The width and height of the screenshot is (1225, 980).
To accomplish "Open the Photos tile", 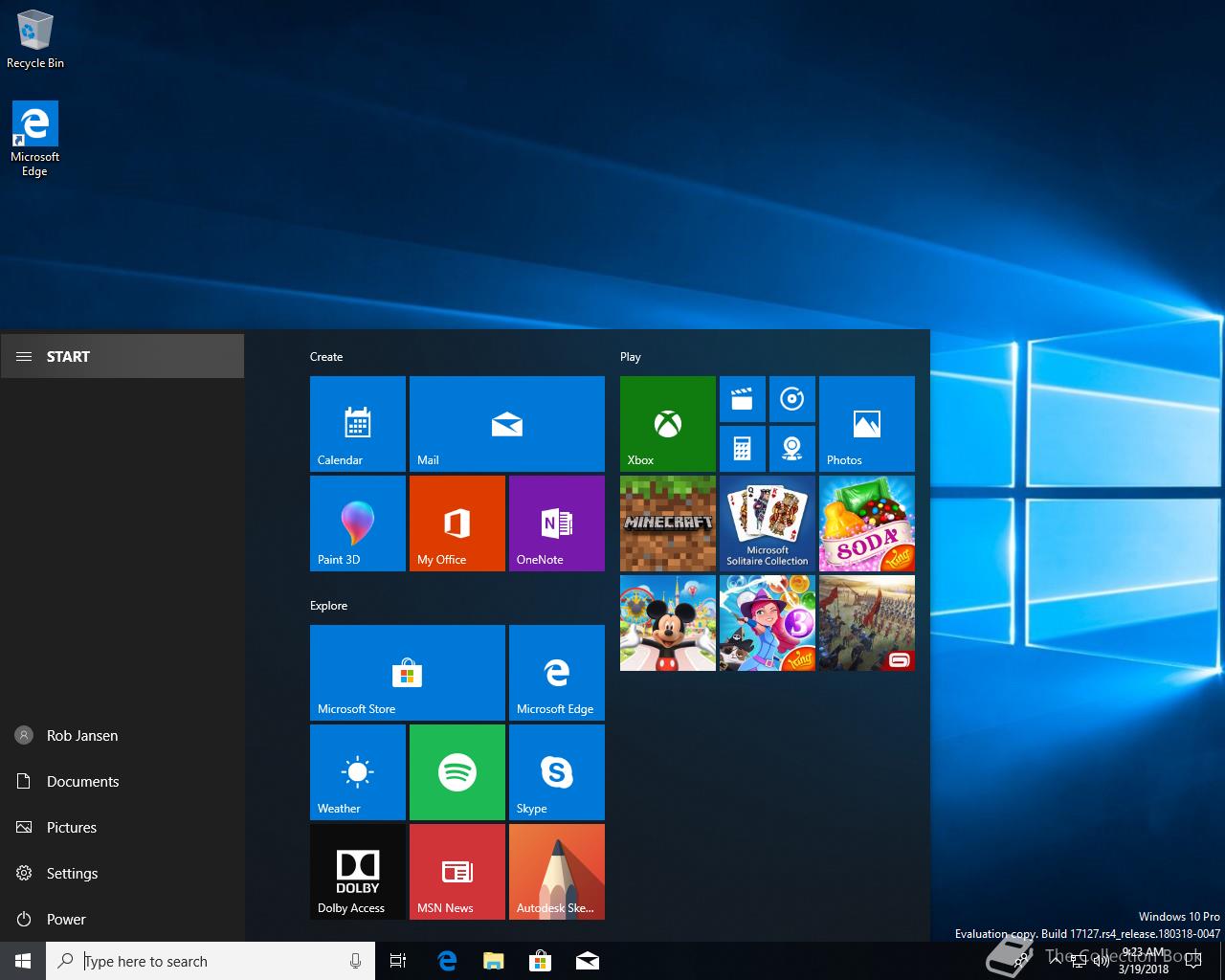I will pos(867,424).
